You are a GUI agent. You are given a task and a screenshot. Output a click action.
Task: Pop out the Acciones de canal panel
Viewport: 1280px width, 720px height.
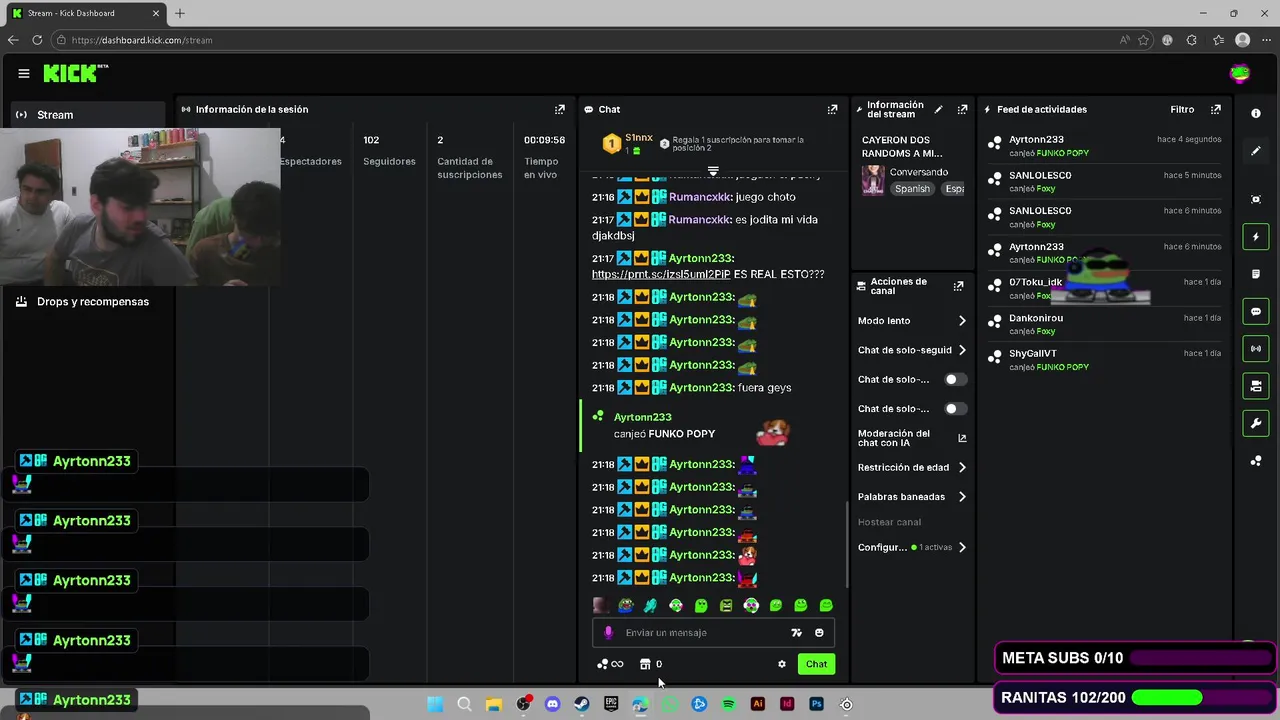(x=958, y=286)
